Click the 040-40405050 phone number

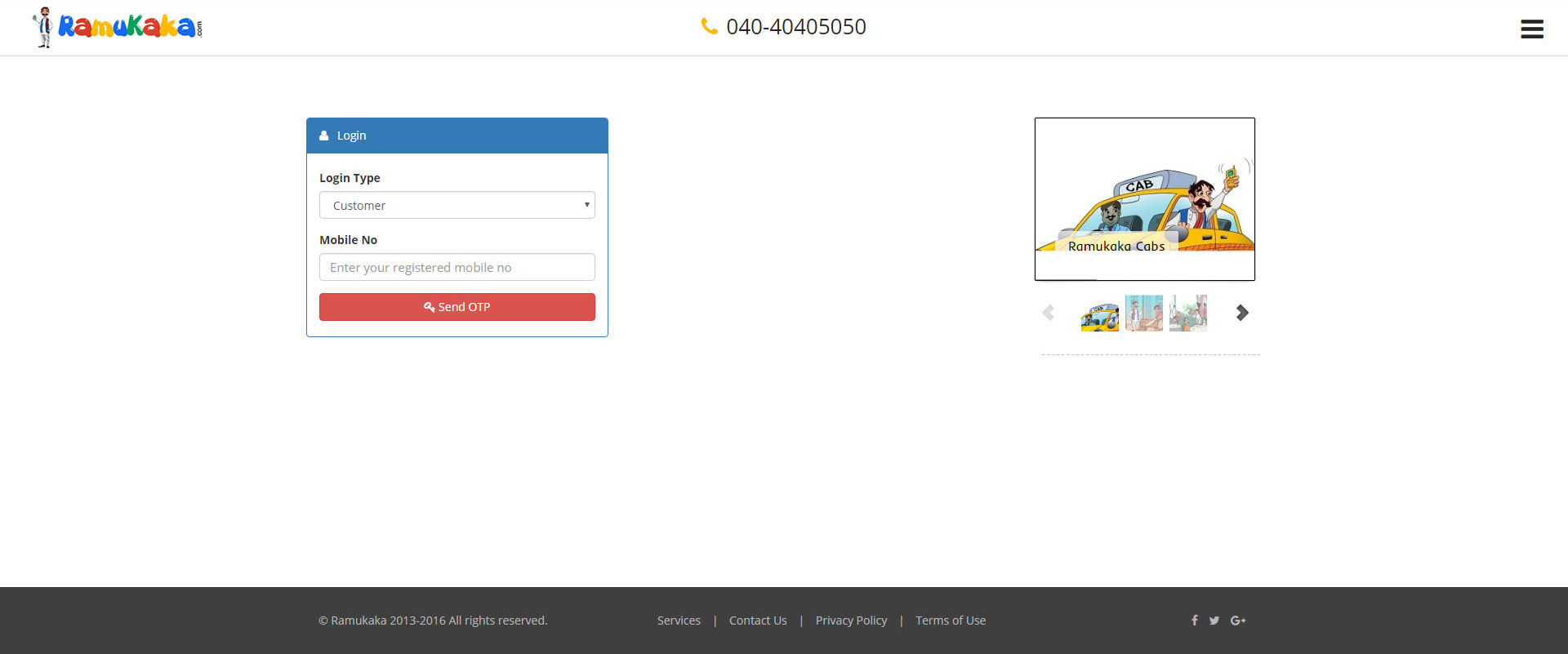point(796,27)
